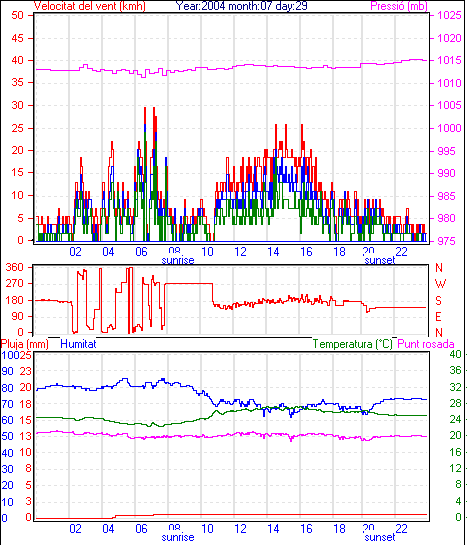Click the blue 'Humitat' legend label
Viewport: 467px width, 545px height.
pos(78,344)
